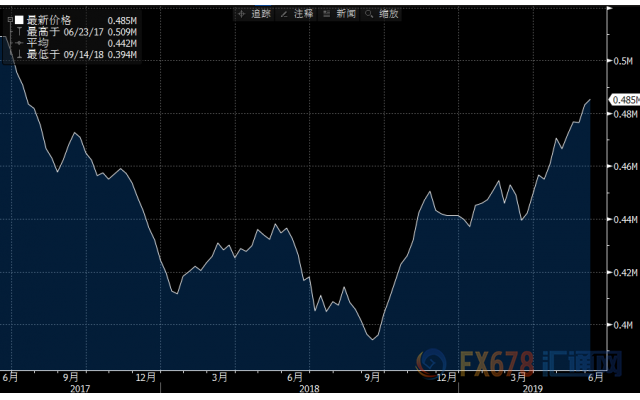640x400 pixels.
Task: Click the 3月 label above 2019
Action: point(518,377)
